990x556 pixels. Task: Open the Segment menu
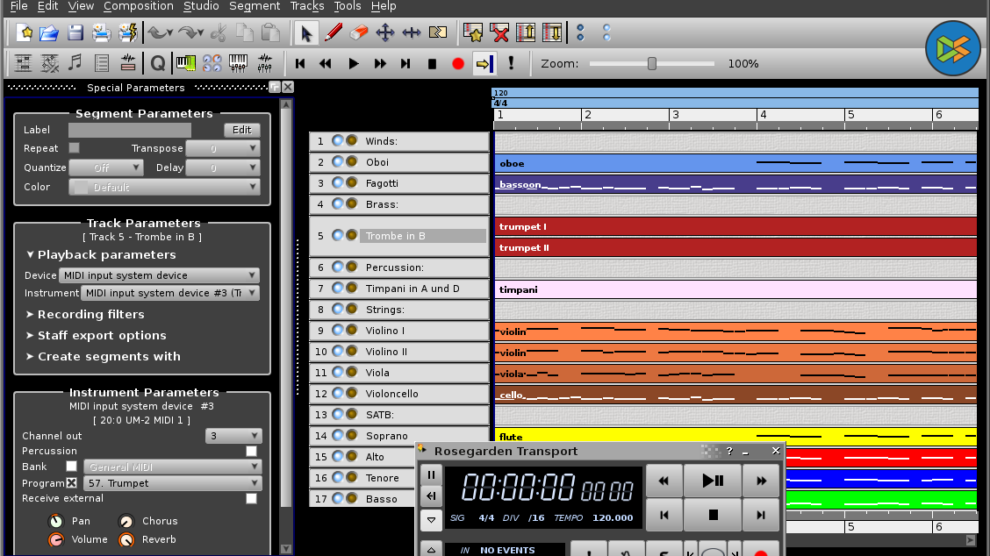[254, 6]
